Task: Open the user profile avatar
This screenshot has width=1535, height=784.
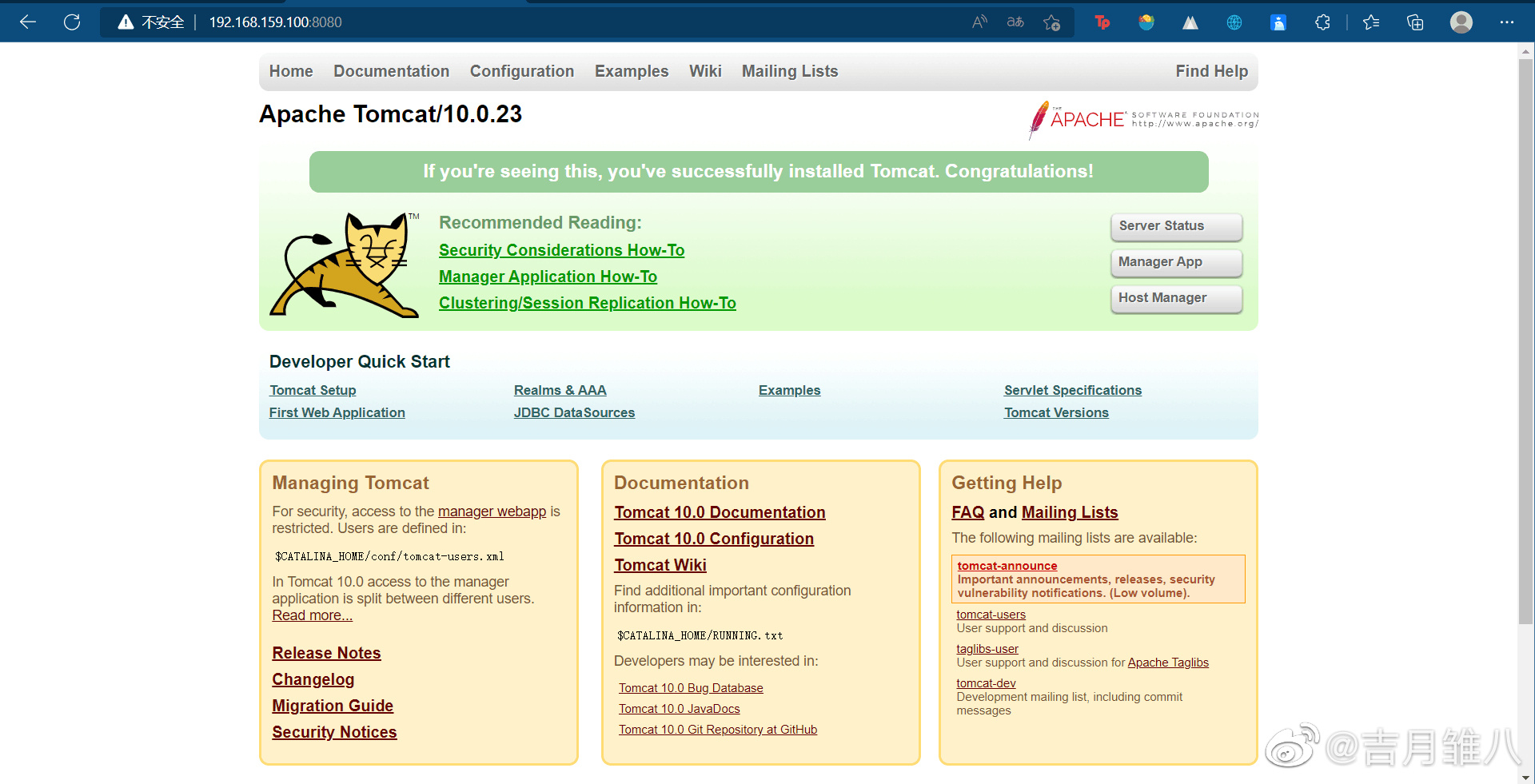Action: (1461, 22)
